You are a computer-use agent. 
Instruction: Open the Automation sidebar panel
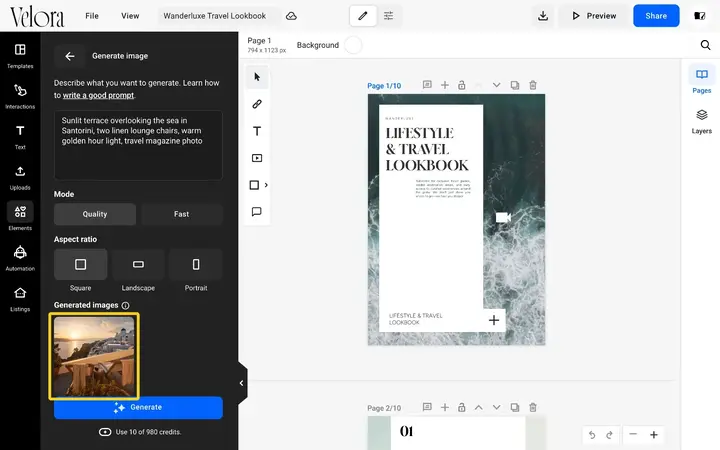coord(20,259)
